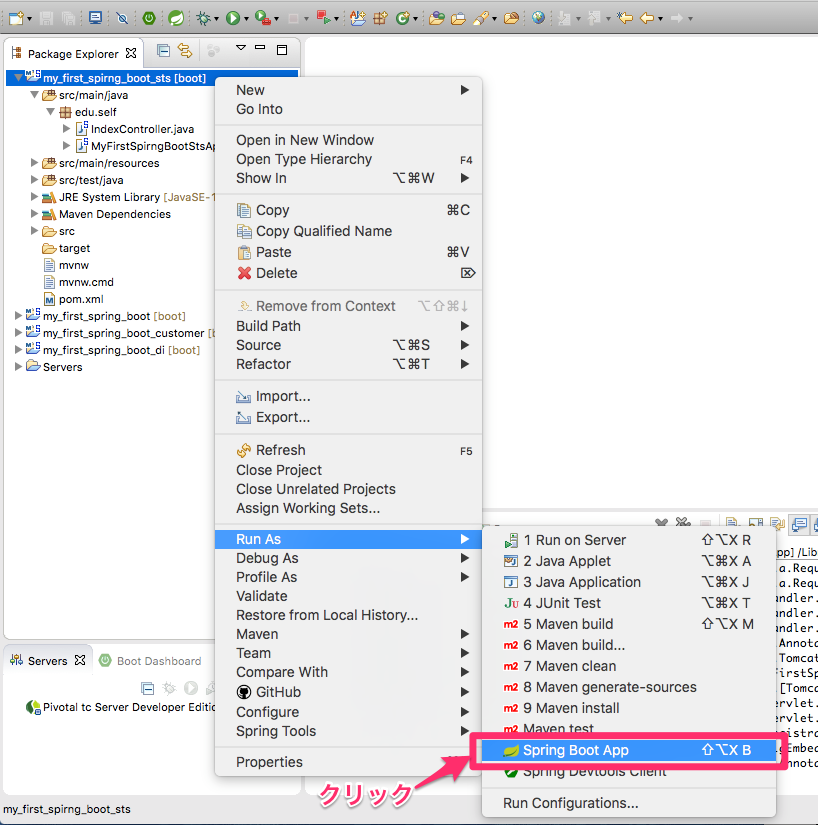The width and height of the screenshot is (818, 825).
Task: Collapse the edu.self package
Action: 51,112
